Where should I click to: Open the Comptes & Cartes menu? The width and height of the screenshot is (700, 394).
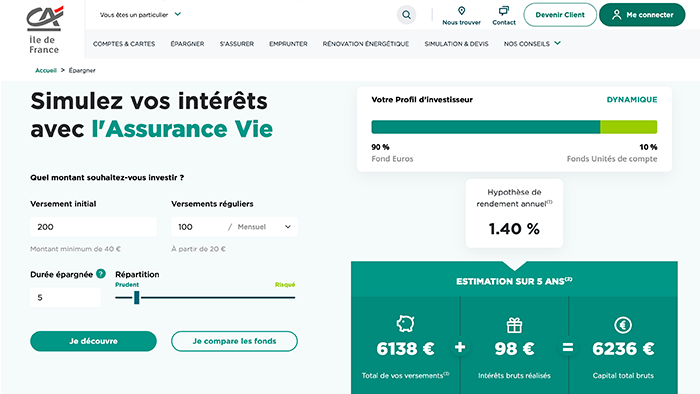[124, 44]
